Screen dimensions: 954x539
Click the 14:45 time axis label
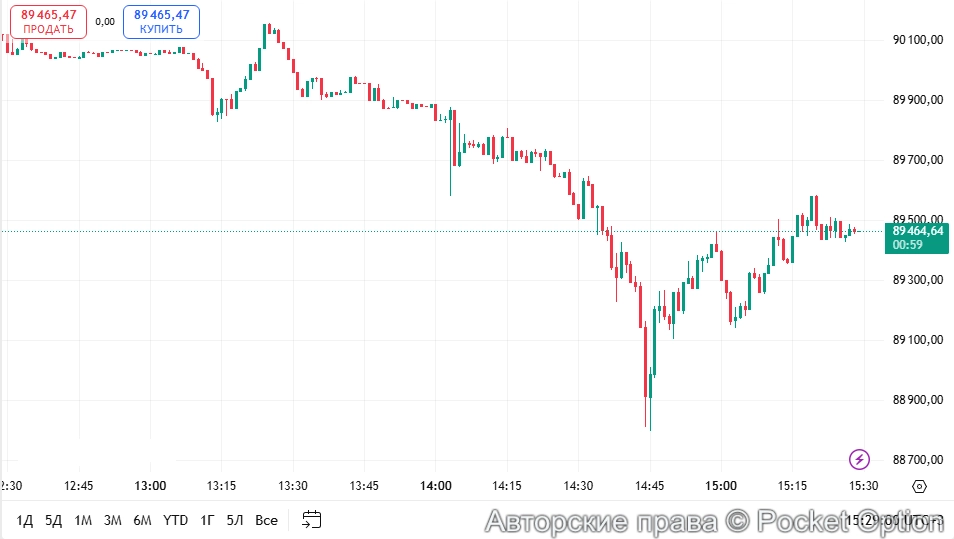click(x=650, y=486)
